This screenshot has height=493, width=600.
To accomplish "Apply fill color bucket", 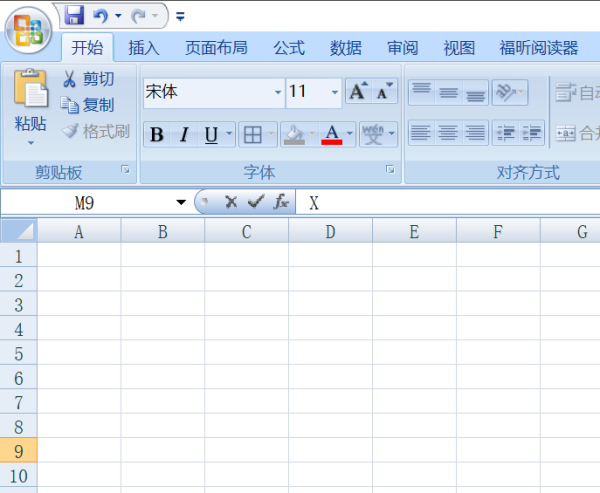I will pyautogui.click(x=294, y=135).
